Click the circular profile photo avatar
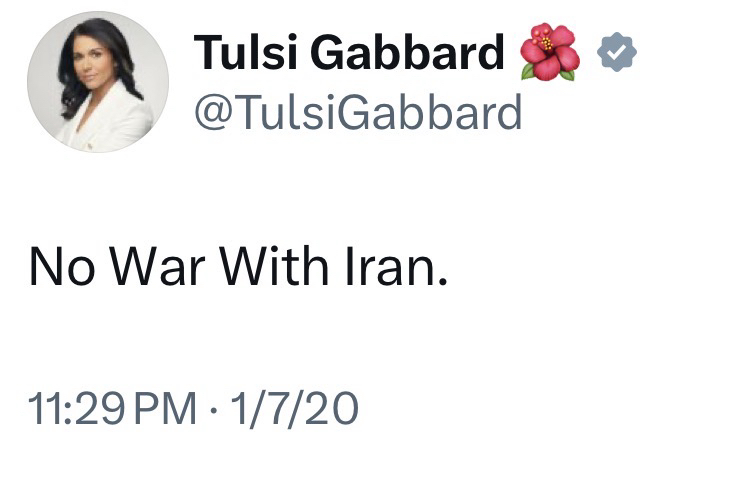Viewport: 739px width, 482px height. (x=97, y=82)
